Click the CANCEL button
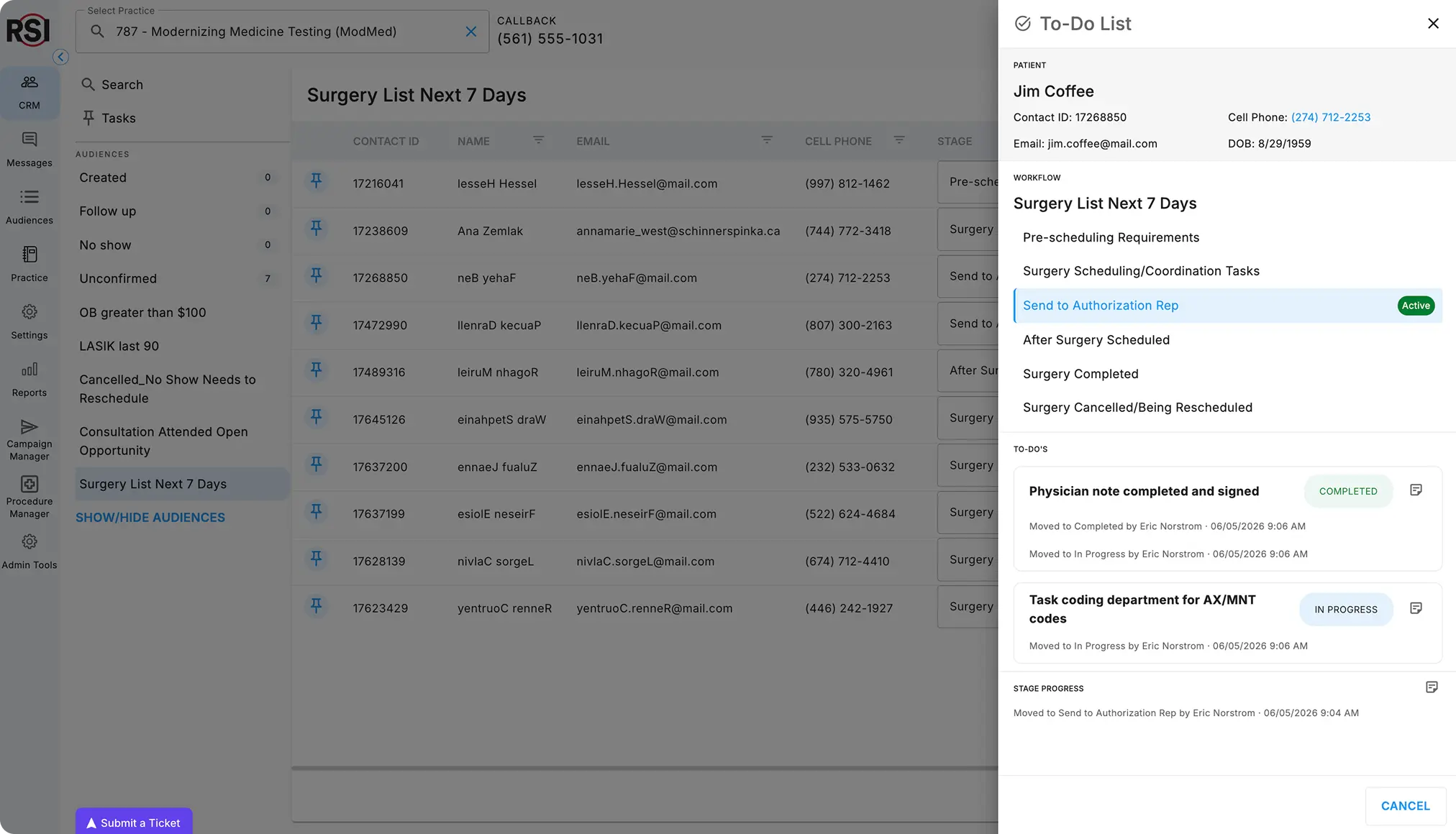 point(1405,806)
